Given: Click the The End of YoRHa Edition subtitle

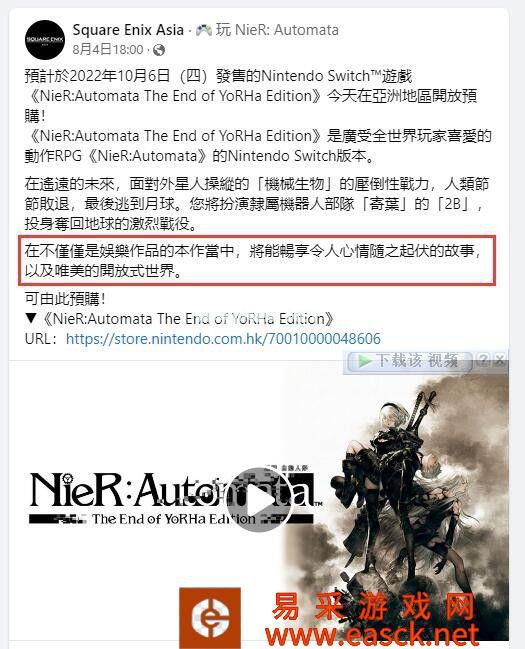Looking at the screenshot, I should (174, 519).
